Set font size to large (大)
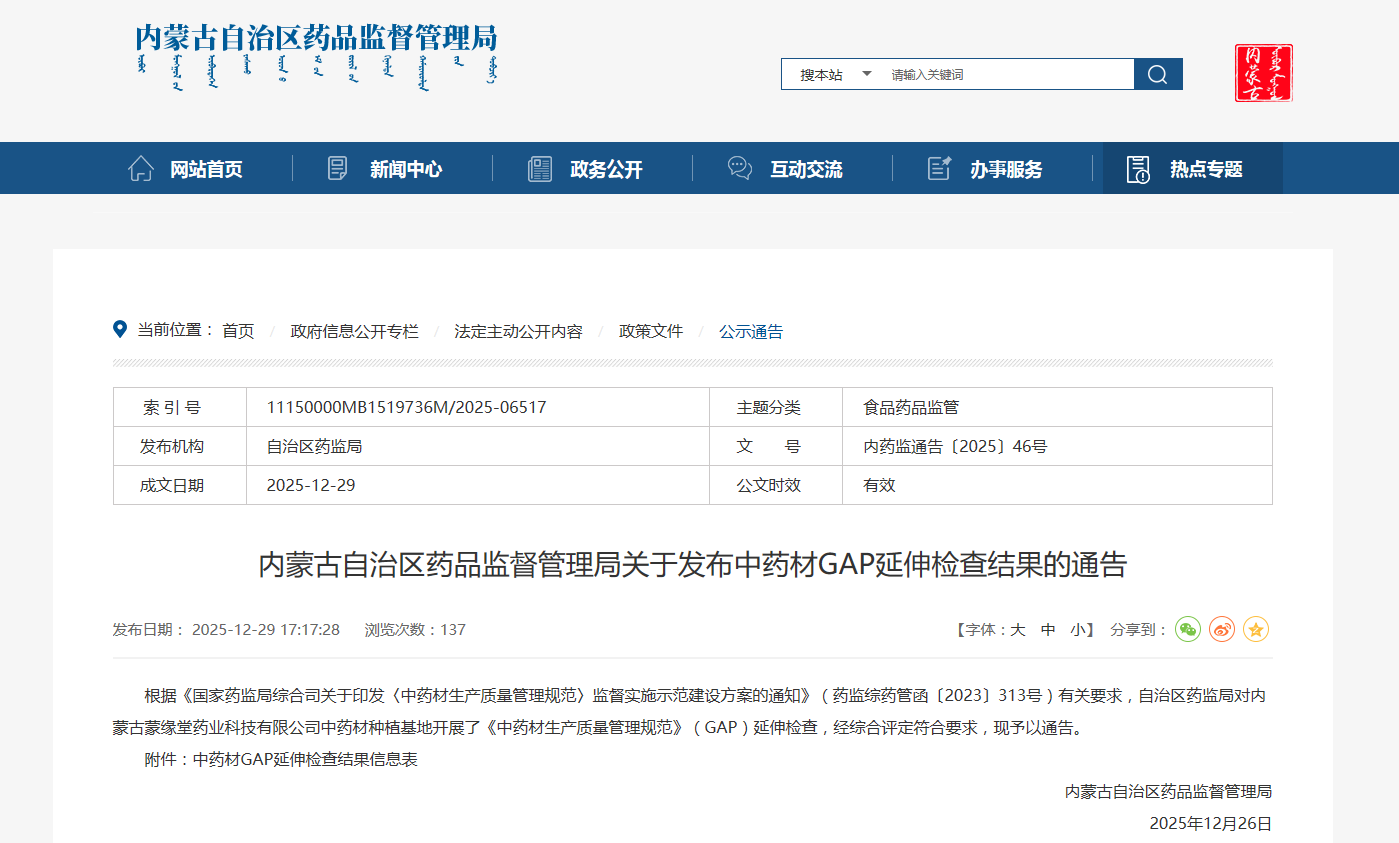The height and width of the screenshot is (843, 1399). (1018, 630)
